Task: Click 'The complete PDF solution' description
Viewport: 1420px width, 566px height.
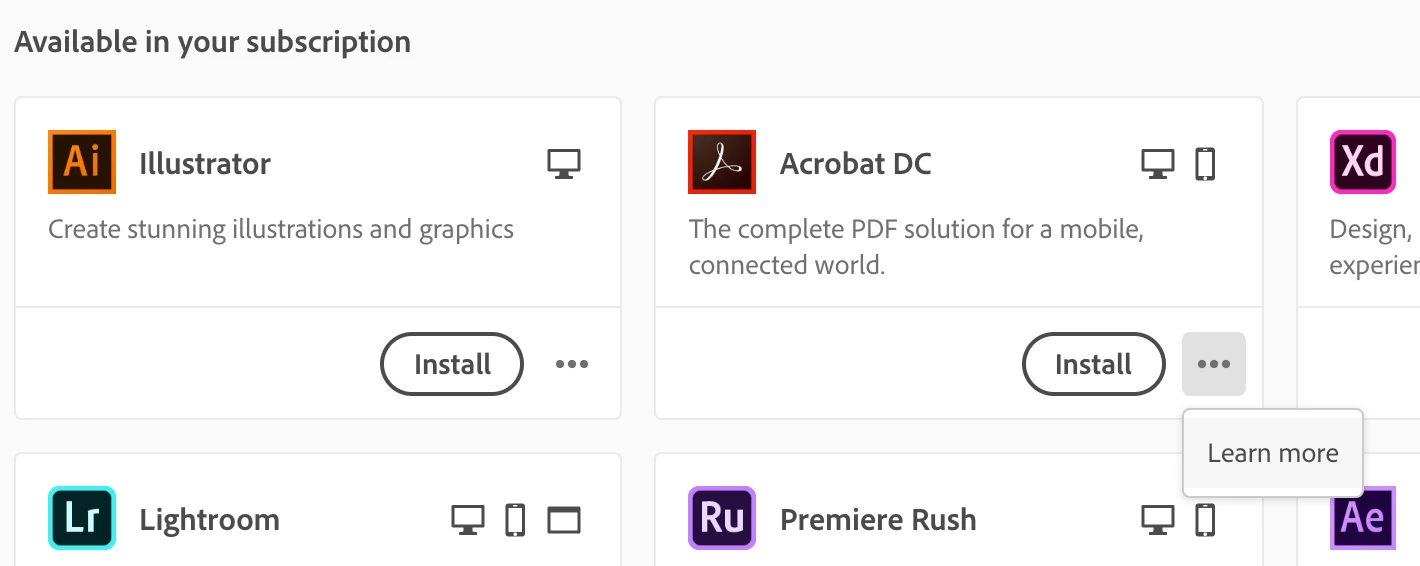Action: (x=916, y=248)
